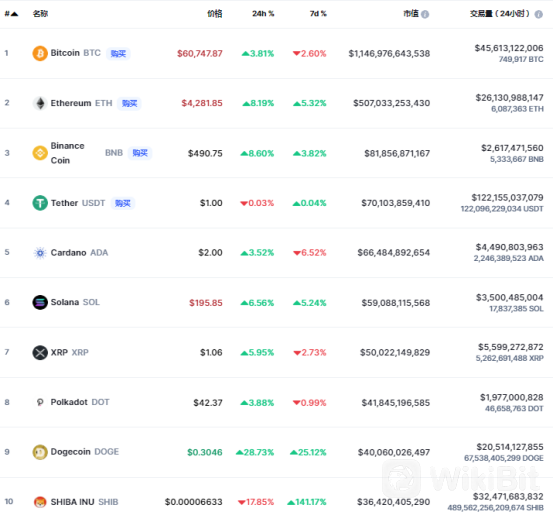Viewport: 554px width, 515px height.
Task: Click the black Solana logo icon
Action: pos(40,303)
